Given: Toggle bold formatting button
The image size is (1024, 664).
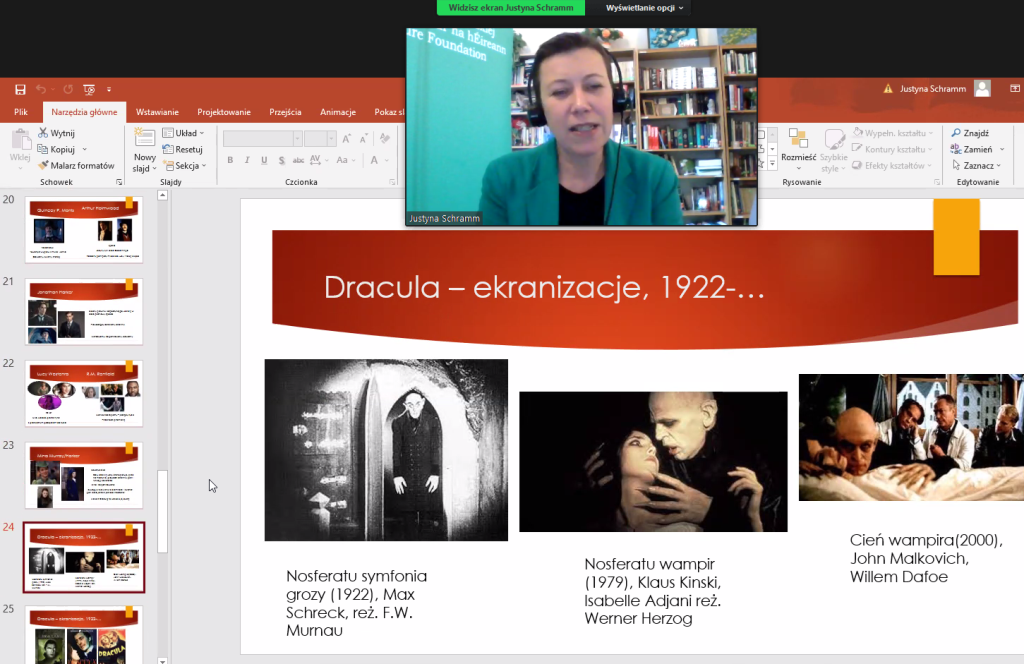Looking at the screenshot, I should click(230, 160).
